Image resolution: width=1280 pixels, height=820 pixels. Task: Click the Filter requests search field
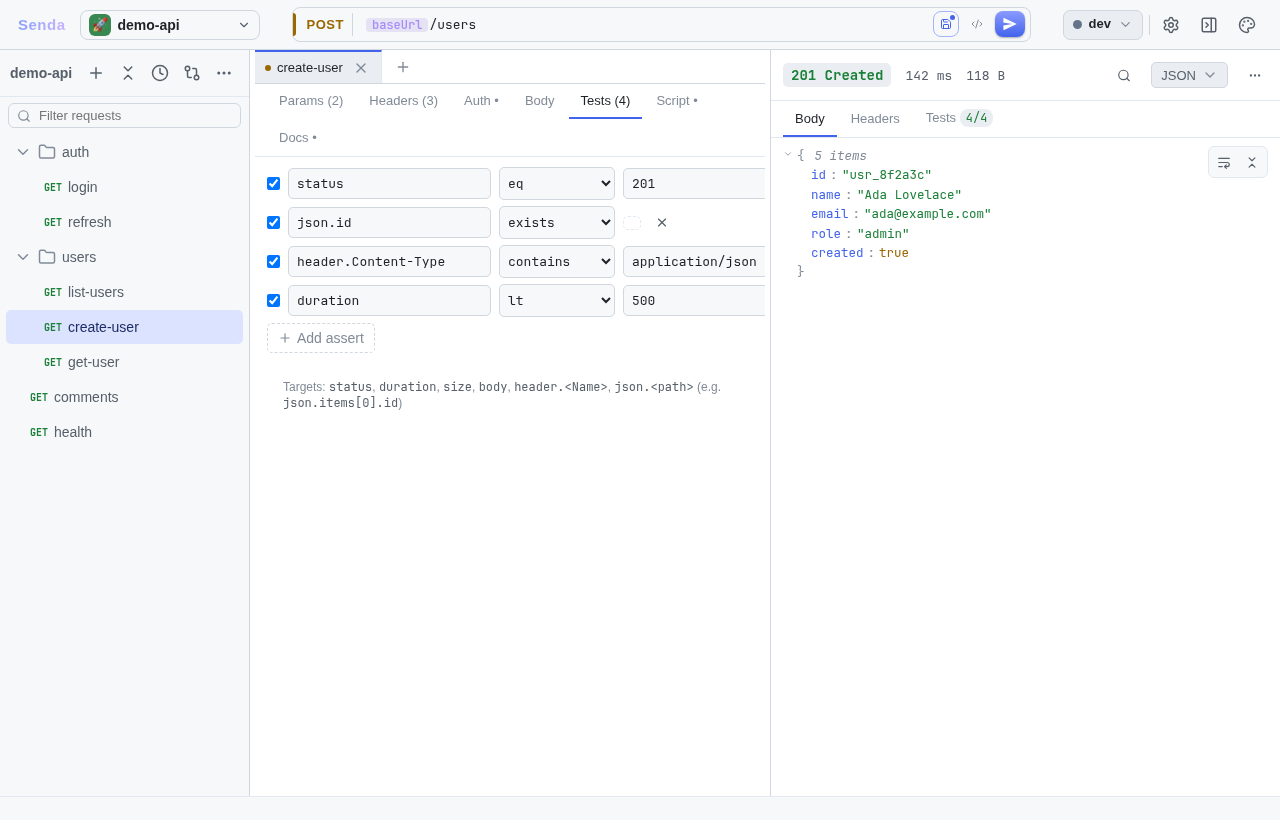[x=125, y=116]
